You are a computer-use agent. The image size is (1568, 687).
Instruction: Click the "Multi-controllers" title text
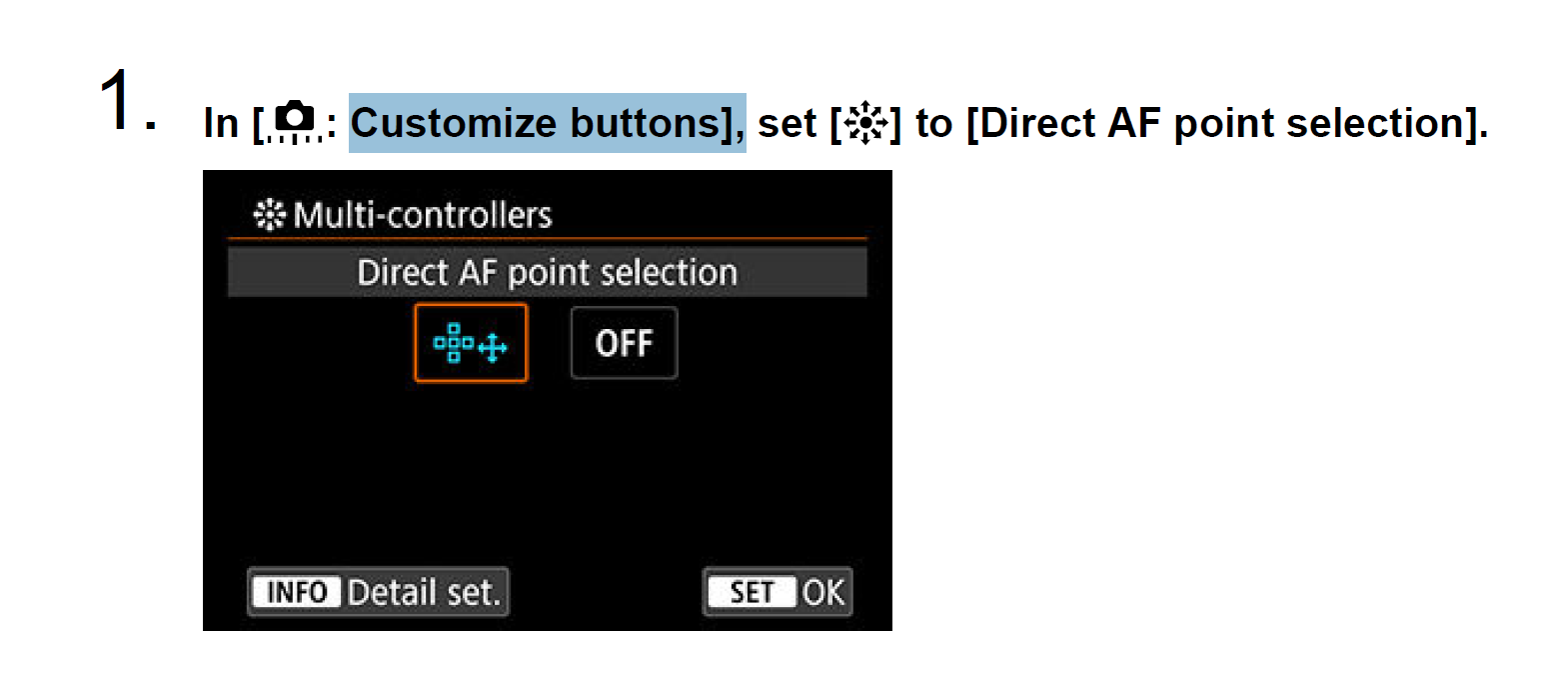(x=423, y=215)
